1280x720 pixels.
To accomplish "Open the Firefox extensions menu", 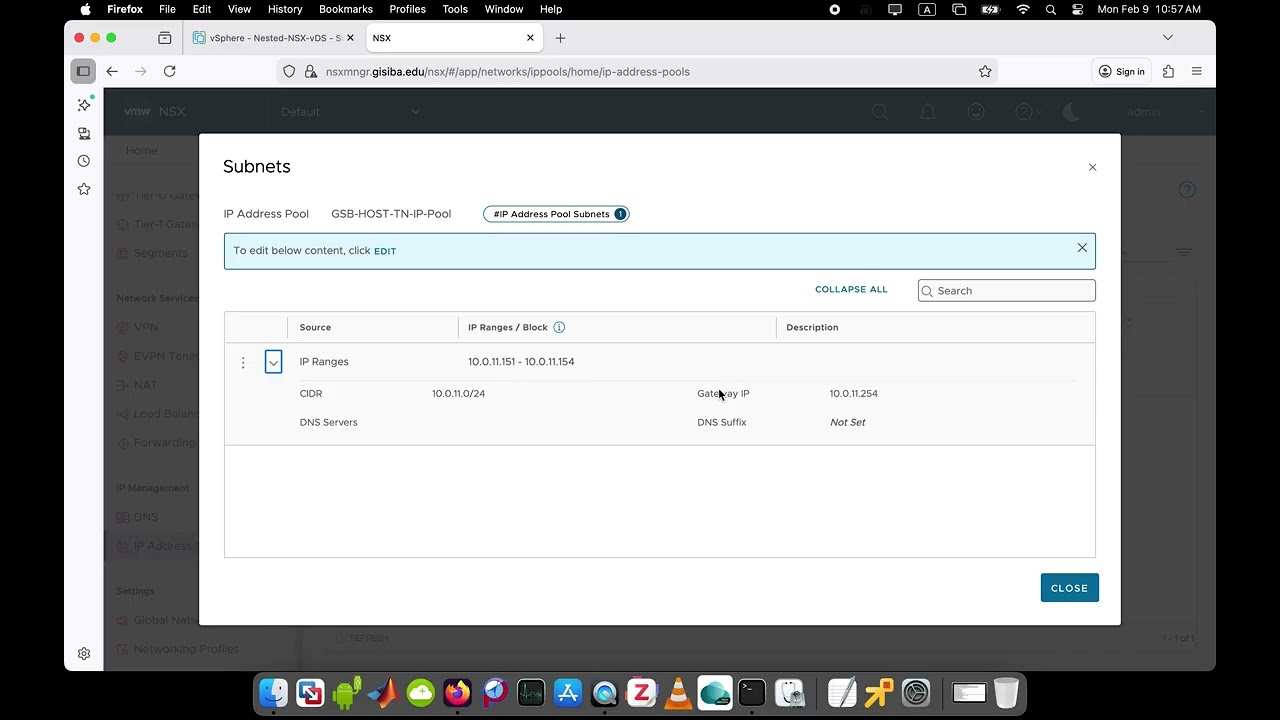I will [x=1168, y=71].
